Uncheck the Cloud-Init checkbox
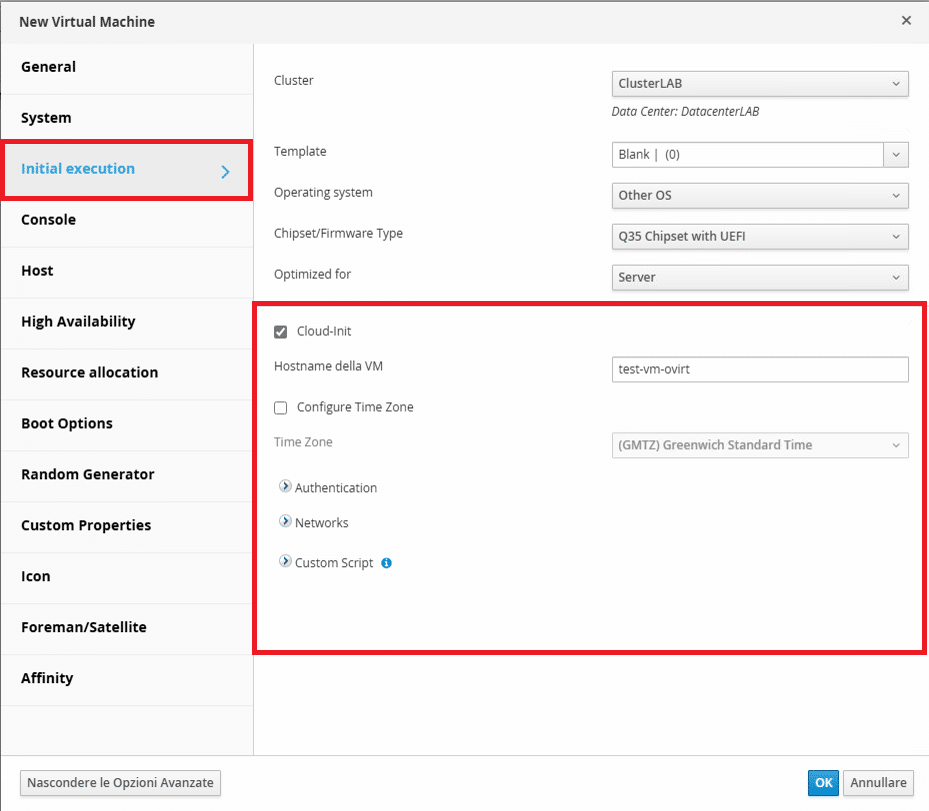Image resolution: width=929 pixels, height=811 pixels. 281,332
